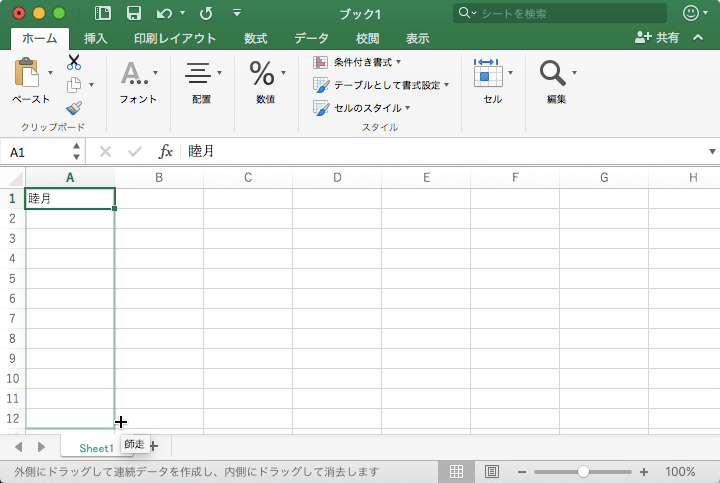Open the Cell Styles dropdown arrow
This screenshot has width=720, height=483.
coord(408,108)
